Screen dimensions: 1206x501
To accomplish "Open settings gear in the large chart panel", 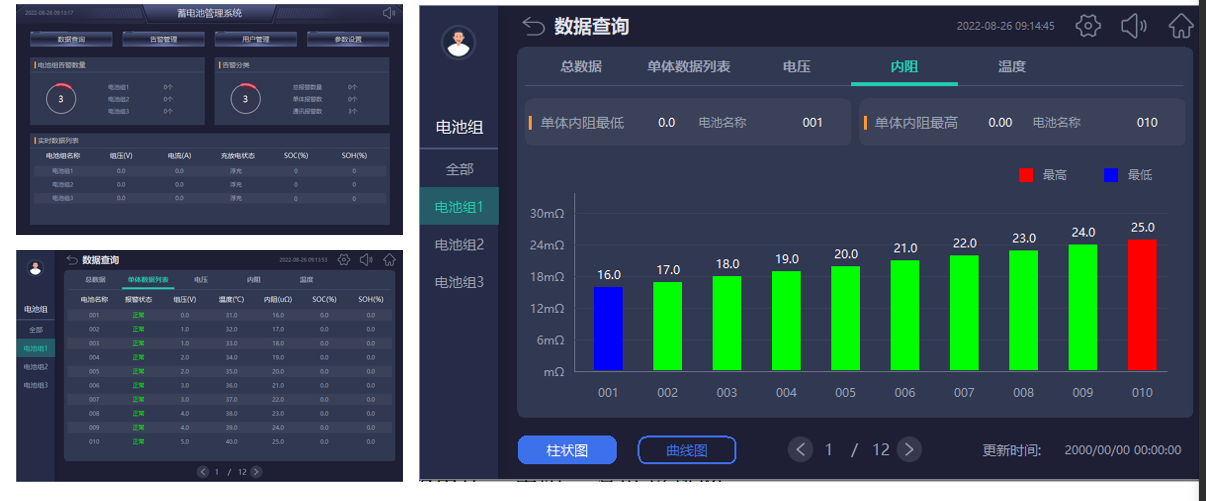I will coord(1088,26).
